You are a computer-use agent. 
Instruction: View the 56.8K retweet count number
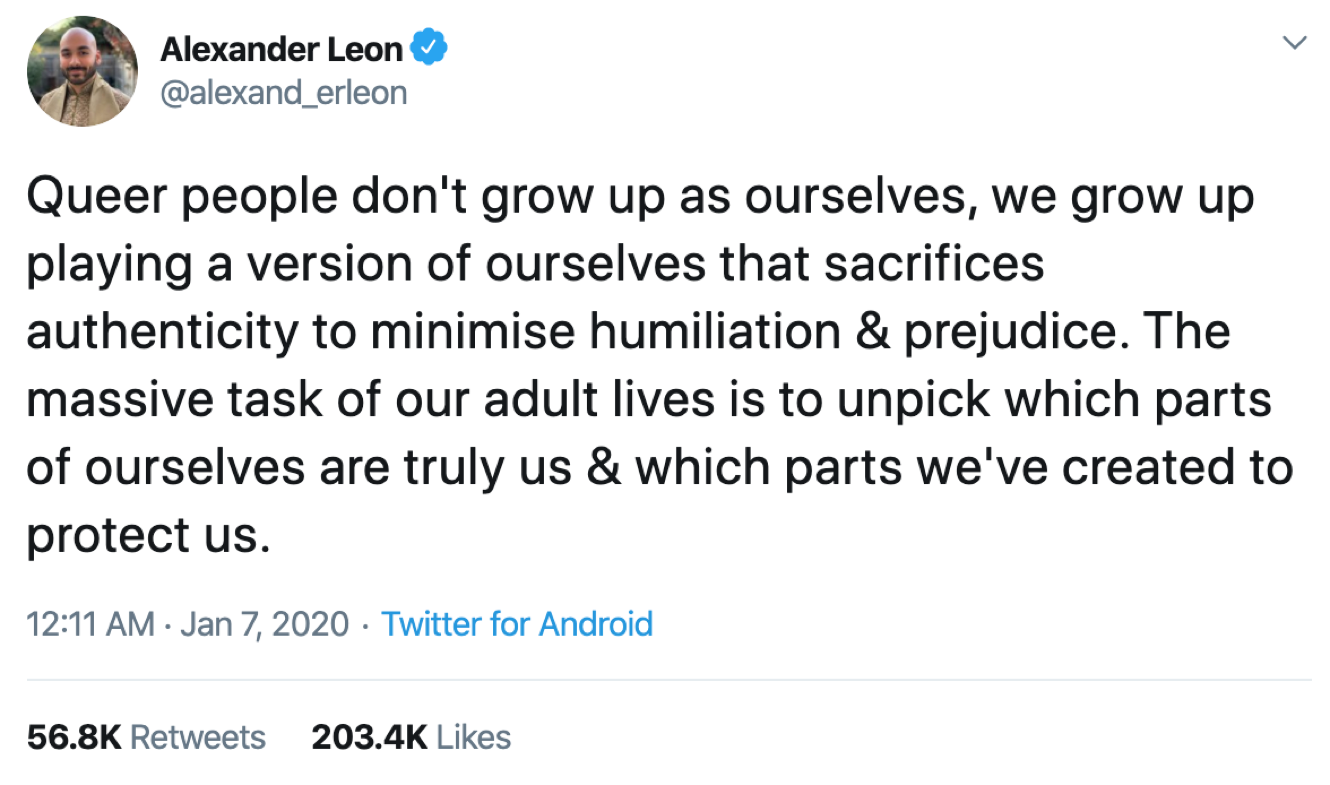point(74,738)
